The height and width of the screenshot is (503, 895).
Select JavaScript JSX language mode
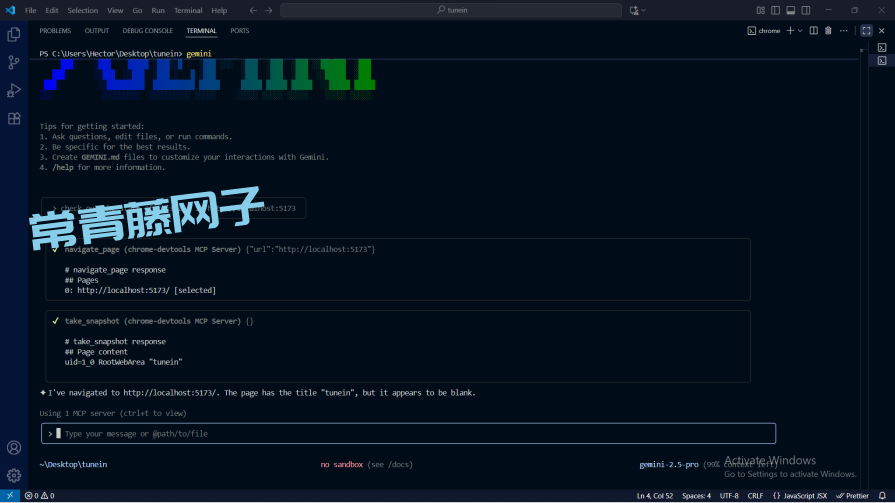(x=802, y=495)
